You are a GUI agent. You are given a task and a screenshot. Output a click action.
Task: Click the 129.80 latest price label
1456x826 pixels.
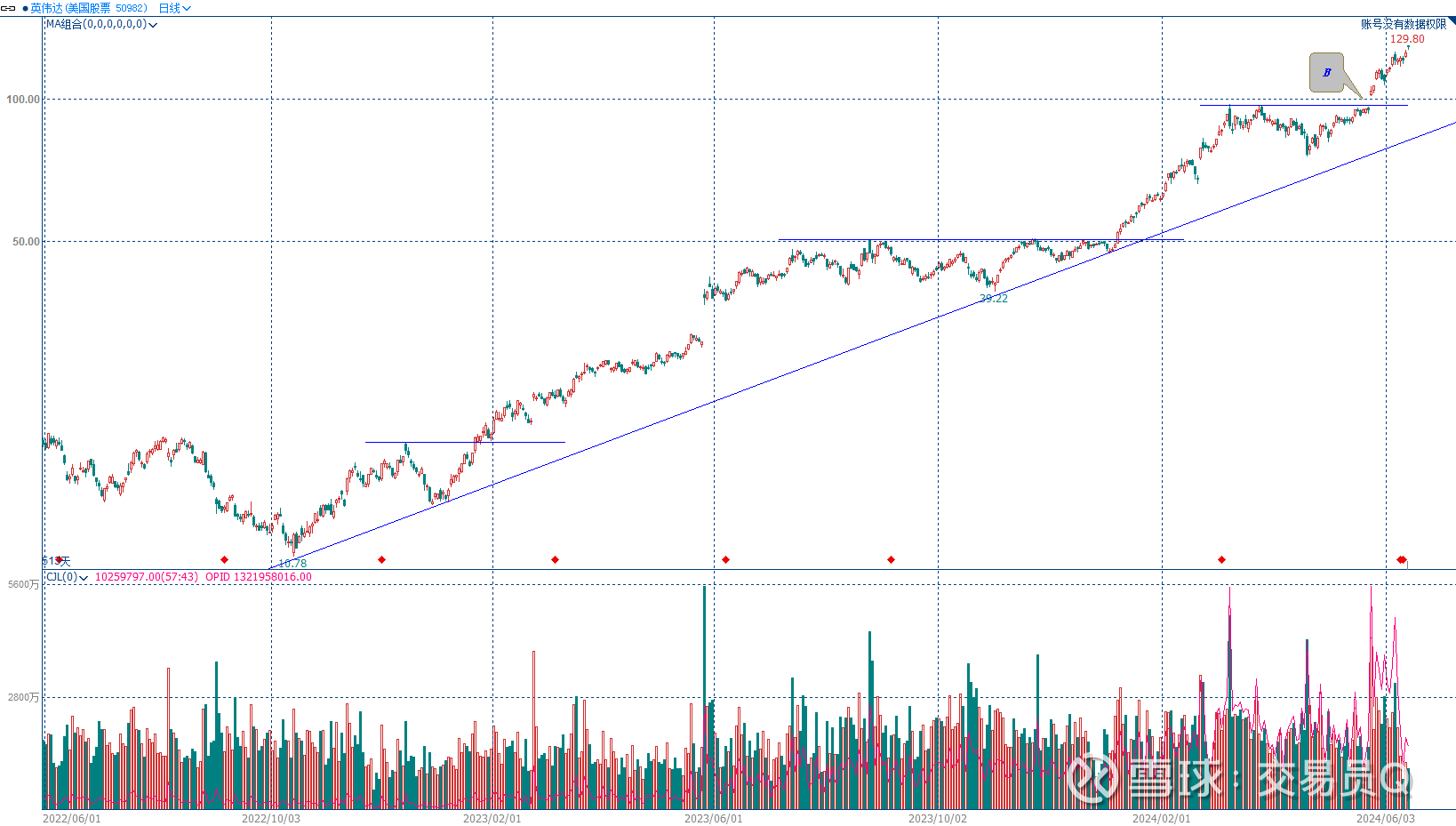pos(1407,39)
